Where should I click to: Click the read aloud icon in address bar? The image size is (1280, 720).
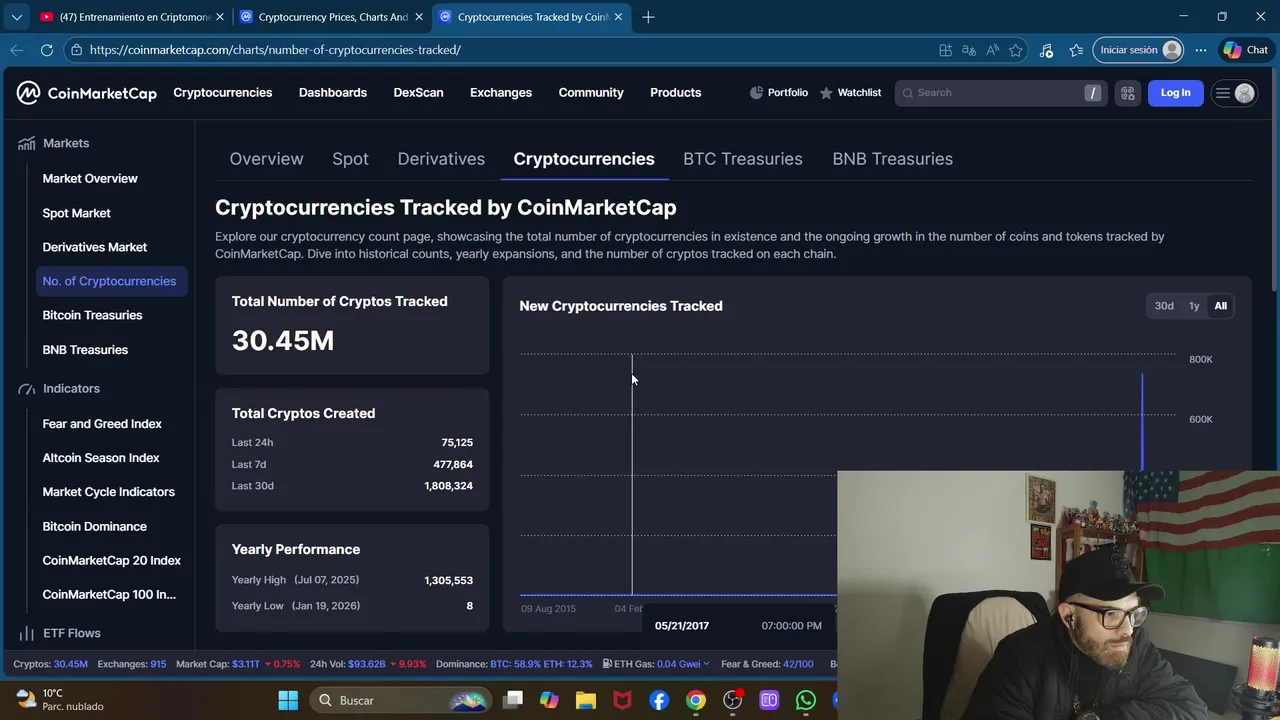[992, 50]
